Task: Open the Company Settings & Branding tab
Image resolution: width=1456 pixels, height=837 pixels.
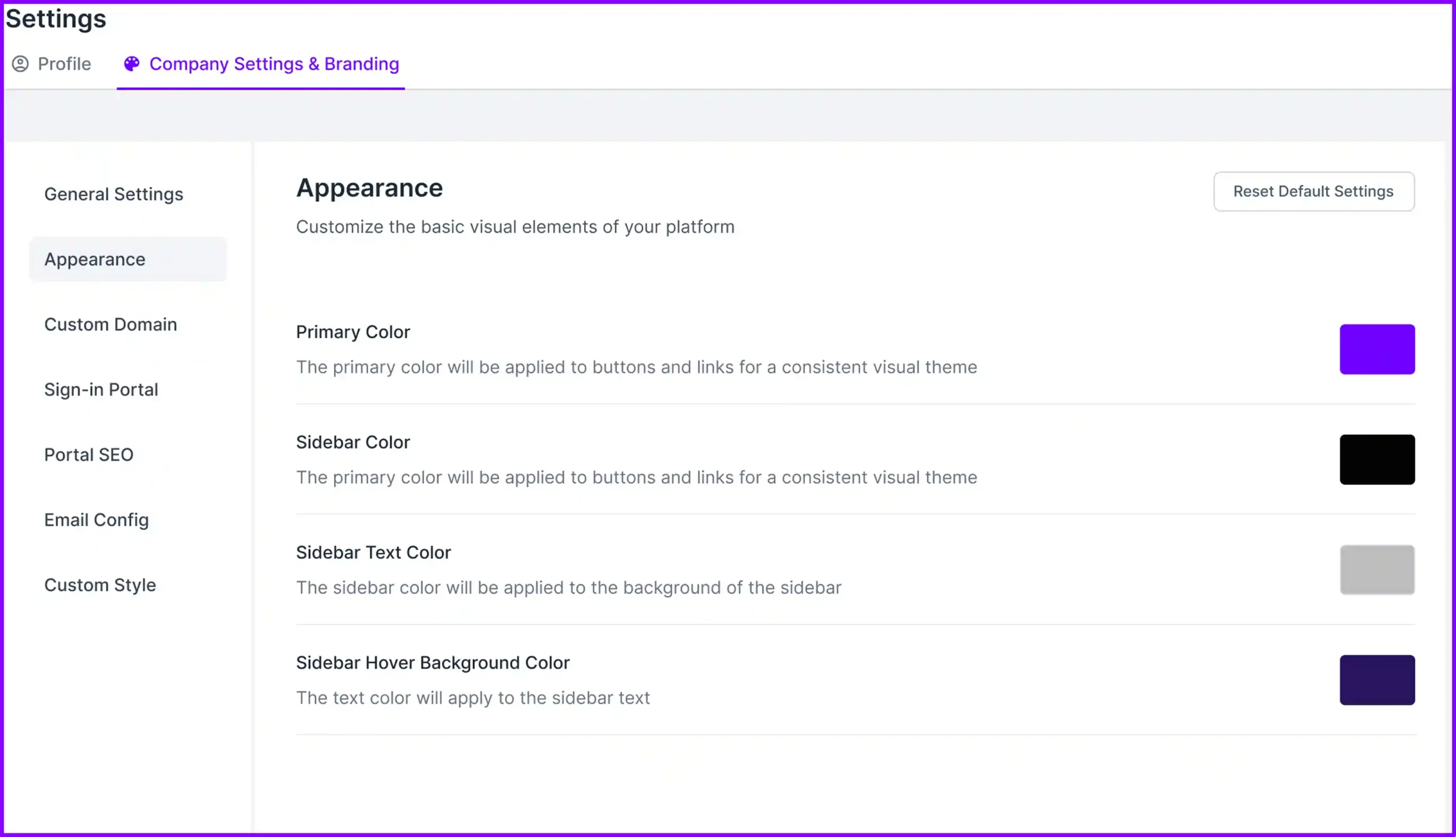Action: 274,64
